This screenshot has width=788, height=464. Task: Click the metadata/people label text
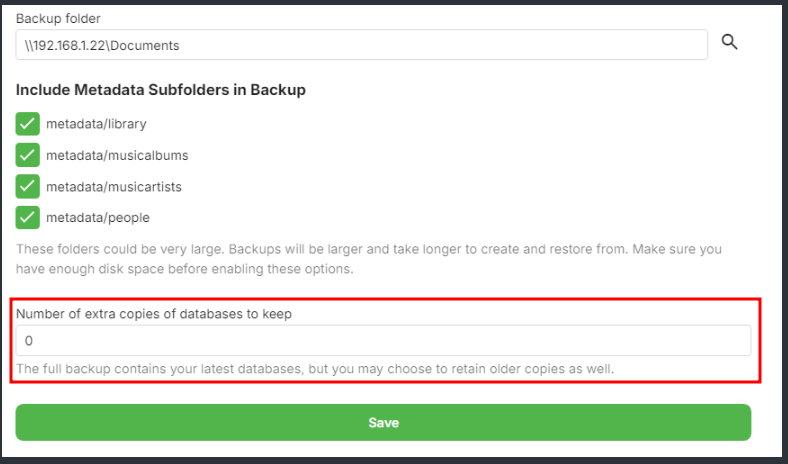pos(98,217)
